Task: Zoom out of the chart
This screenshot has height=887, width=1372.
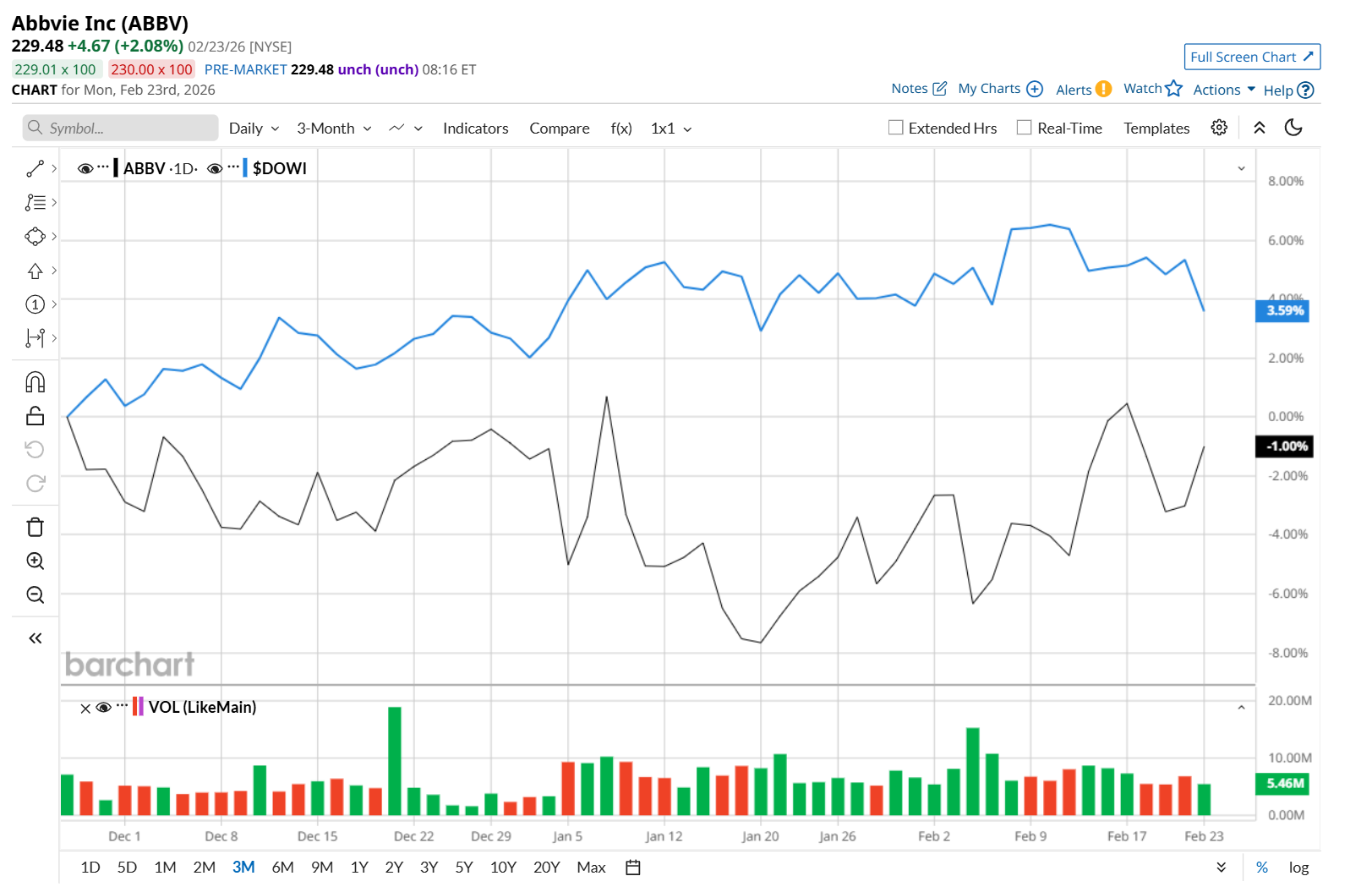Action: tap(35, 594)
